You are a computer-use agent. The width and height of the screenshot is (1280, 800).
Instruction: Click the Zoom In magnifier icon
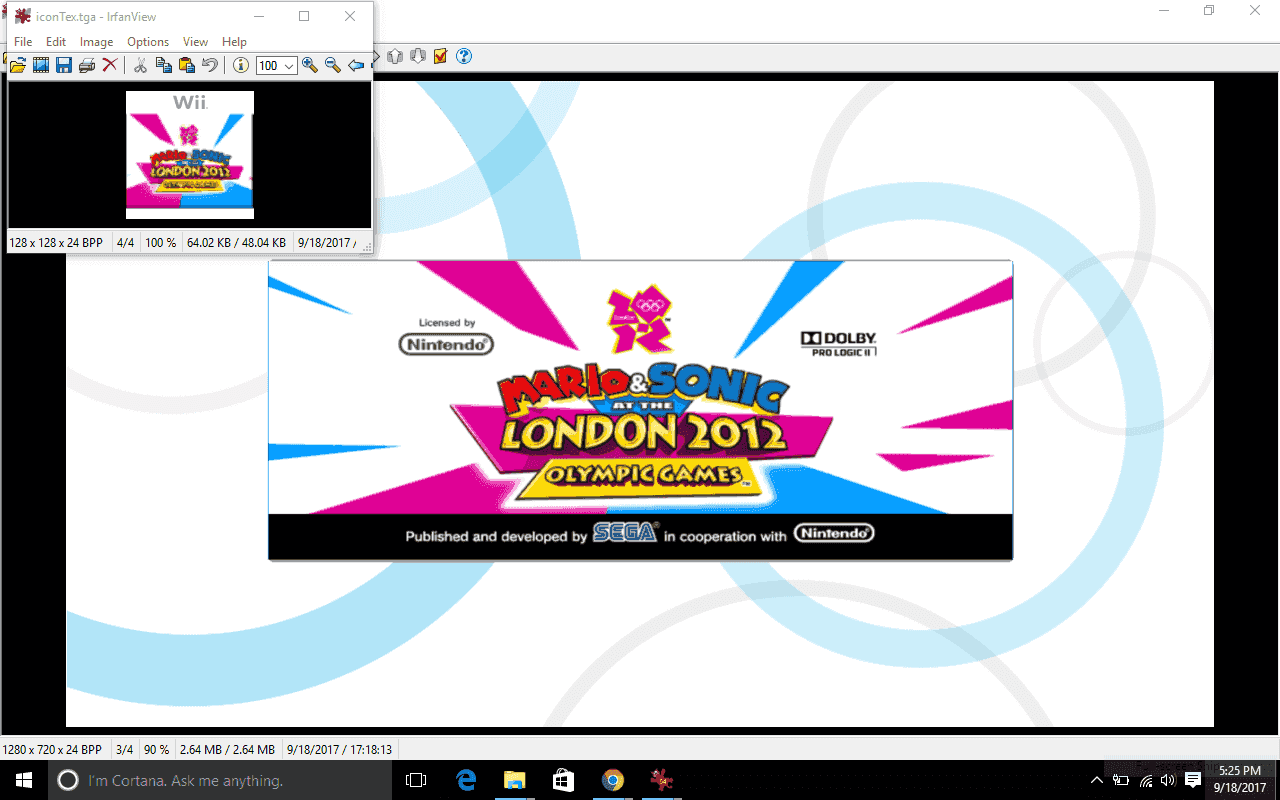coord(310,65)
